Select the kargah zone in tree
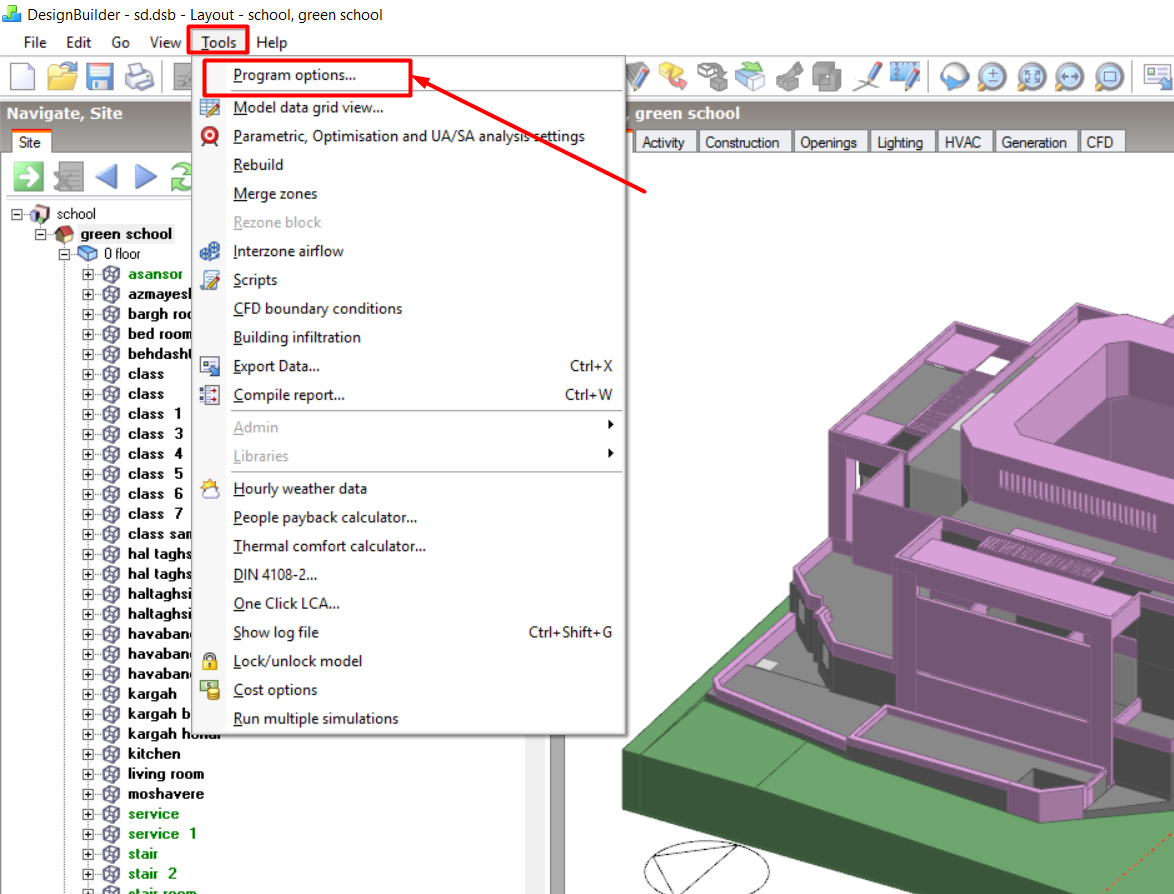The height and width of the screenshot is (894, 1174). tap(152, 694)
